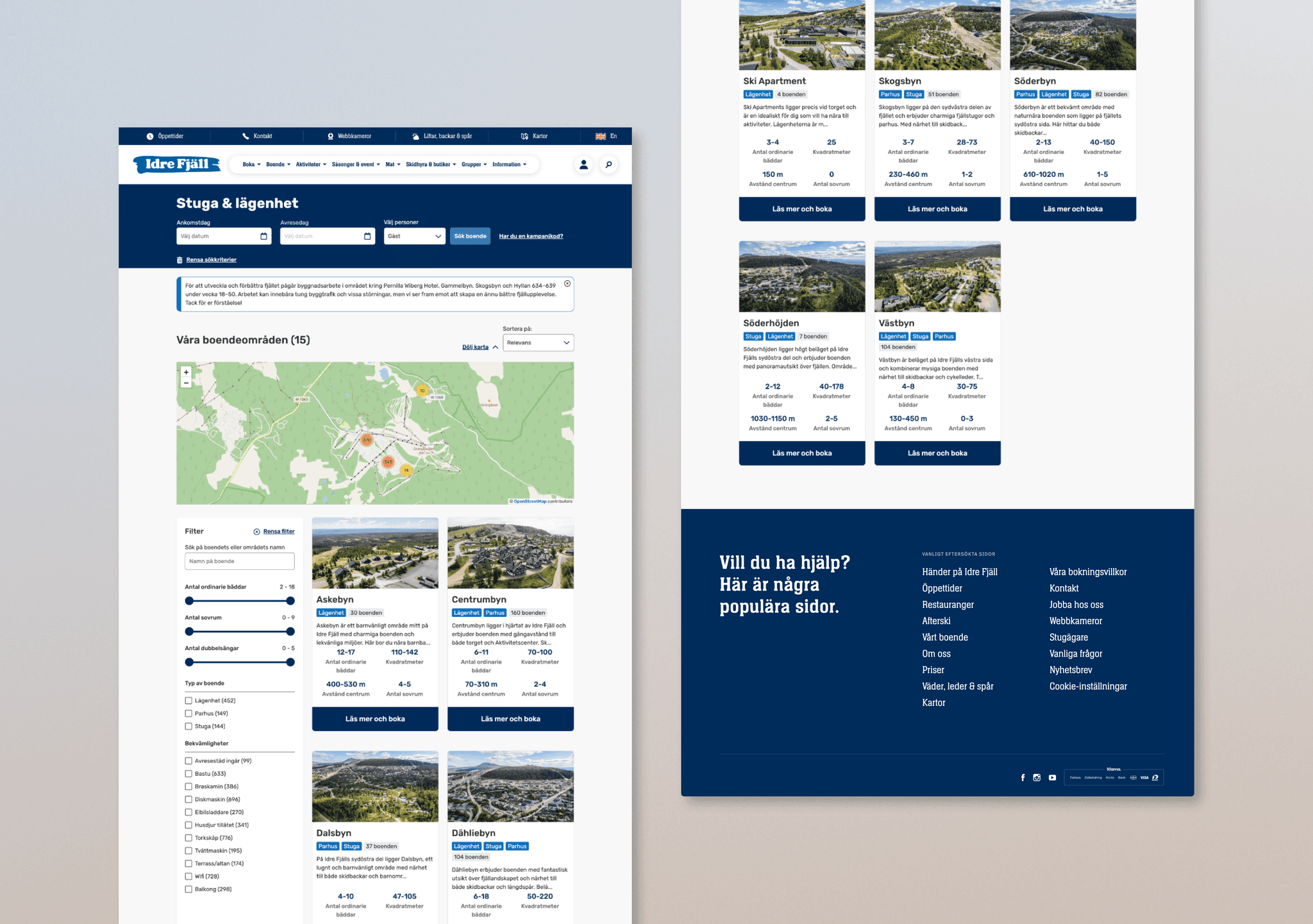Click Händer på Idre Fjäll footer link

tap(960, 572)
